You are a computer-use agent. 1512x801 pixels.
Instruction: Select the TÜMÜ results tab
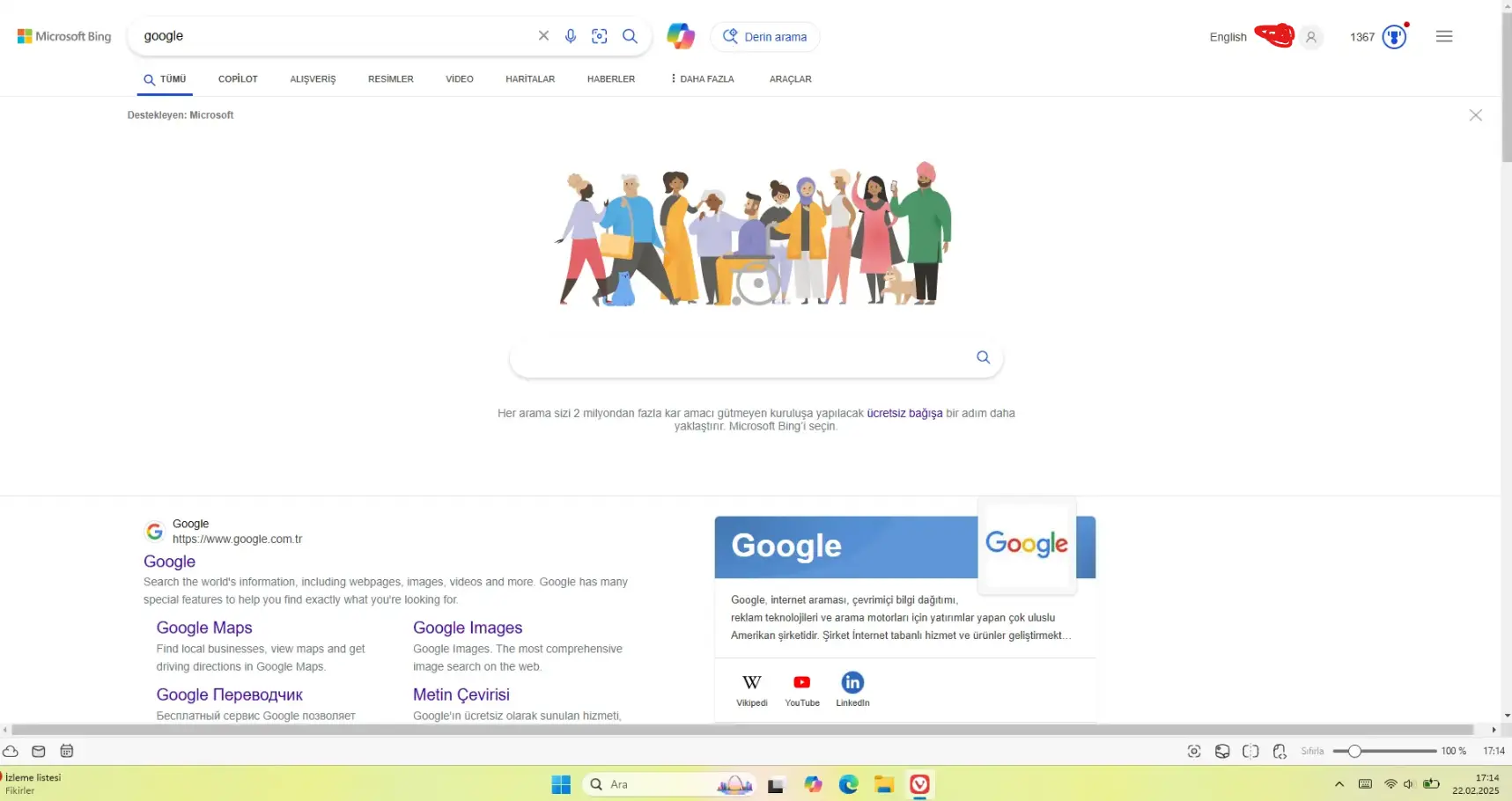tap(166, 79)
